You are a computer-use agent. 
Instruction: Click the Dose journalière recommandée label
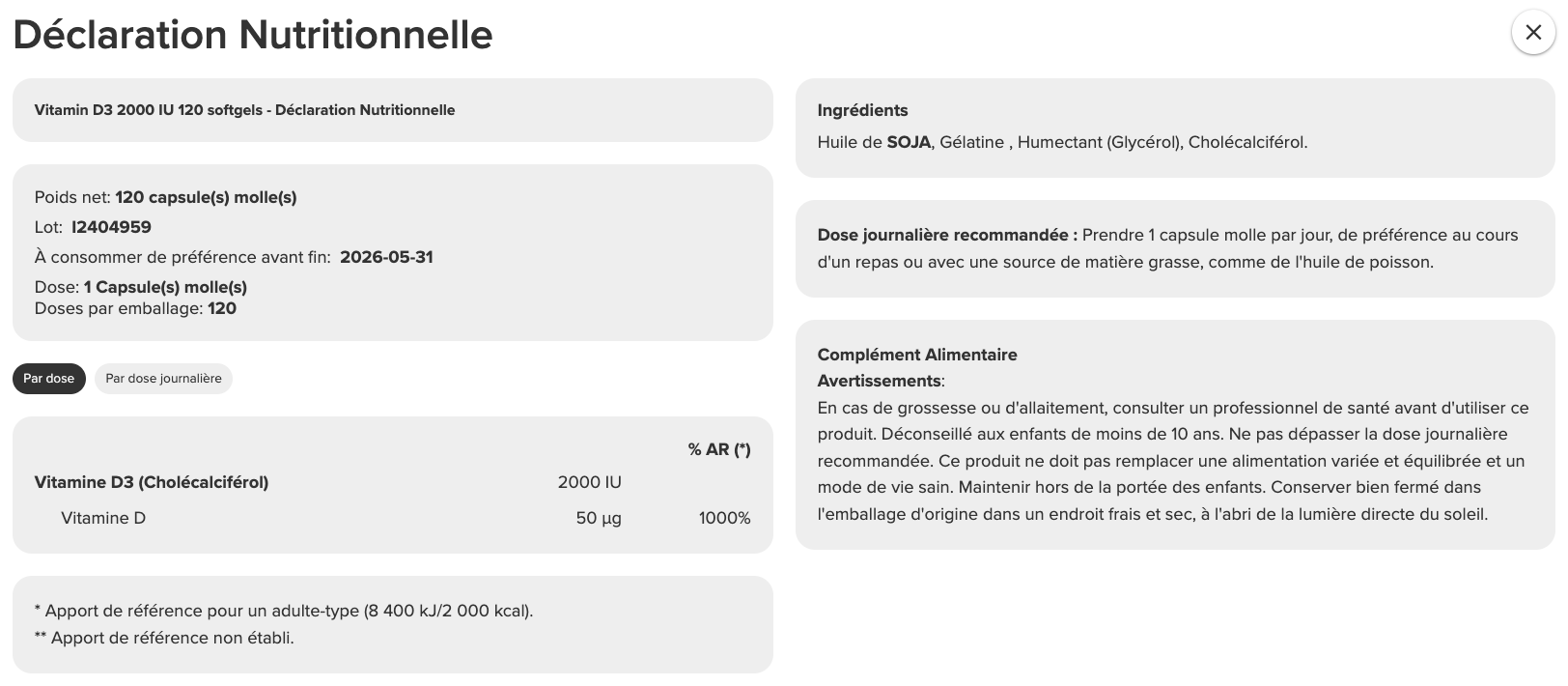pos(946,235)
